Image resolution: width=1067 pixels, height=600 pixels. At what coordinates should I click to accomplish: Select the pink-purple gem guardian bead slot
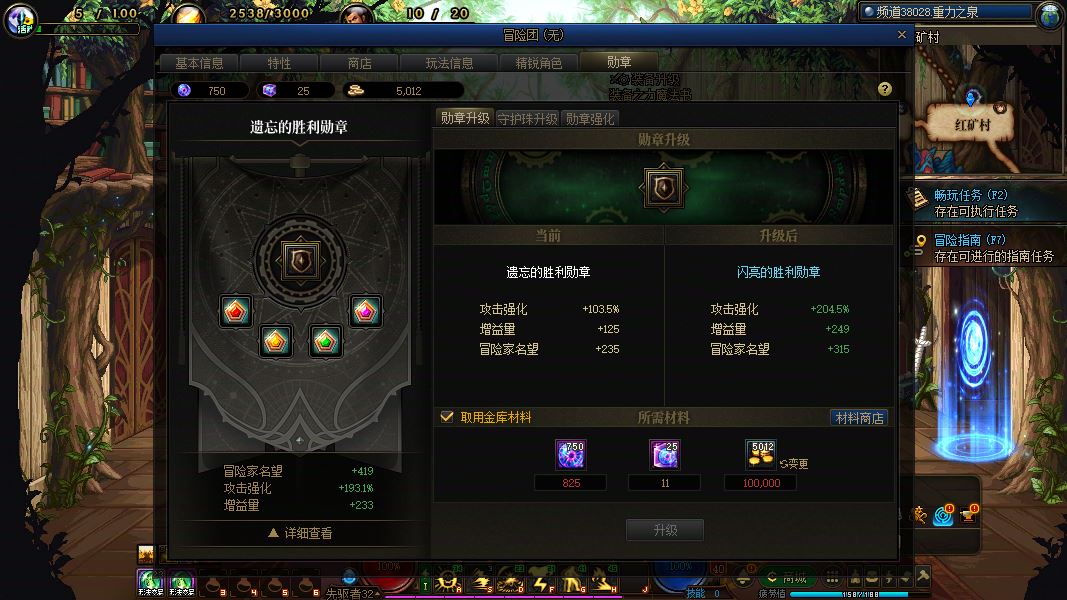coord(365,312)
